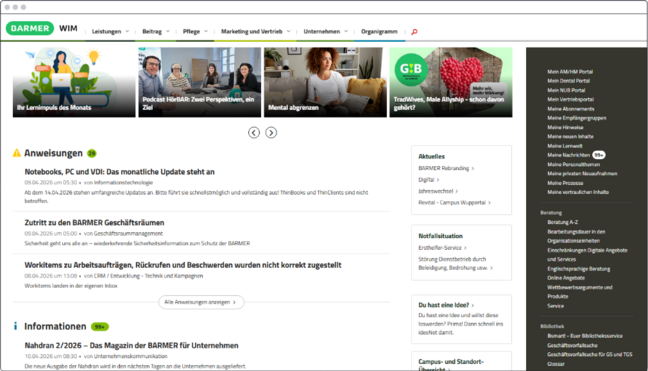The image size is (648, 371).
Task: Click the BARMER logo
Action: click(30, 29)
